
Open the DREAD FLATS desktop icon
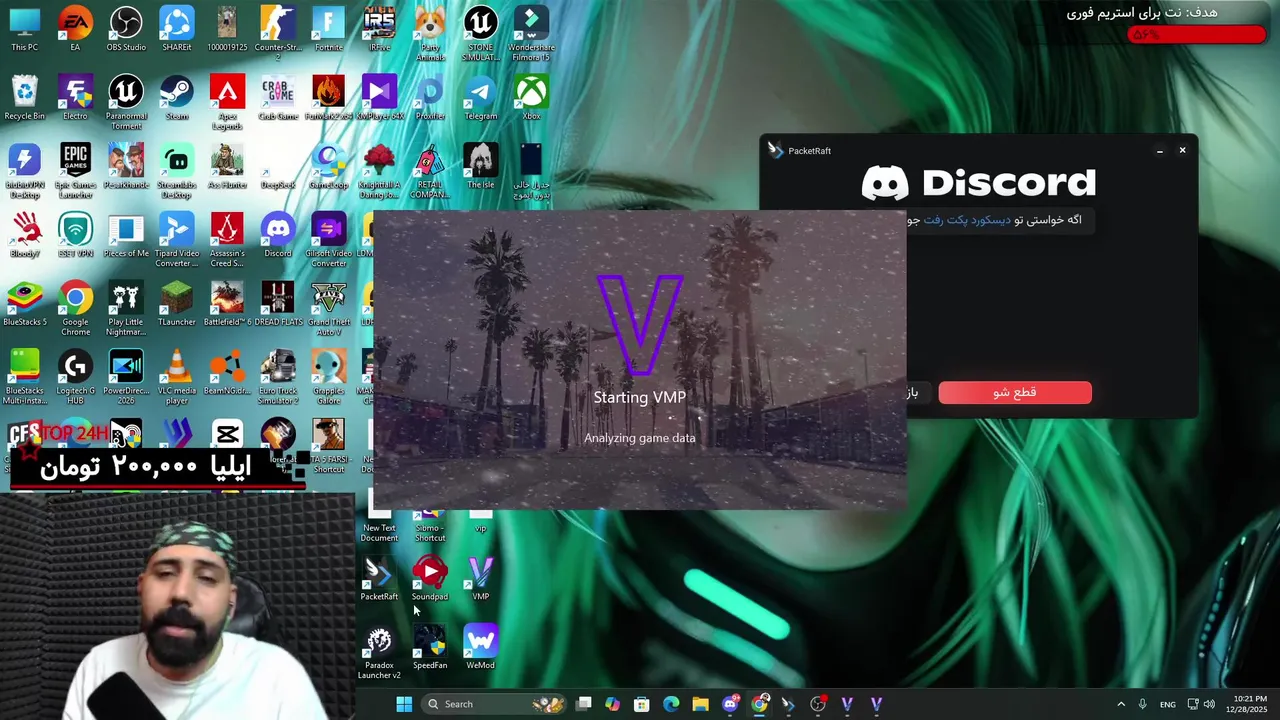[x=278, y=303]
